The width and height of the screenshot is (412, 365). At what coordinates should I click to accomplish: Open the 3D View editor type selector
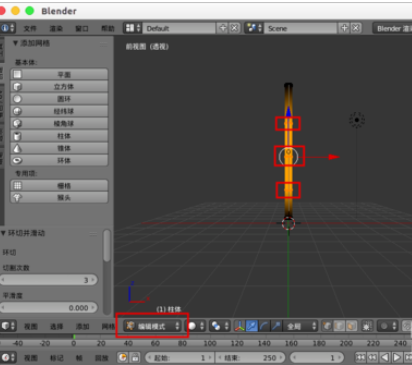(x=9, y=326)
